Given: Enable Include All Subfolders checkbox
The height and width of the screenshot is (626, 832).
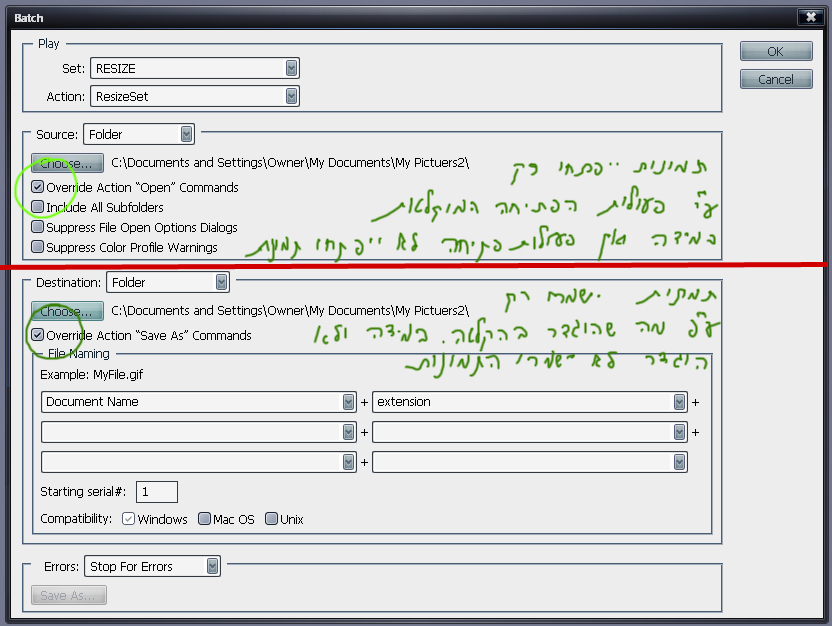Looking at the screenshot, I should click(38, 207).
